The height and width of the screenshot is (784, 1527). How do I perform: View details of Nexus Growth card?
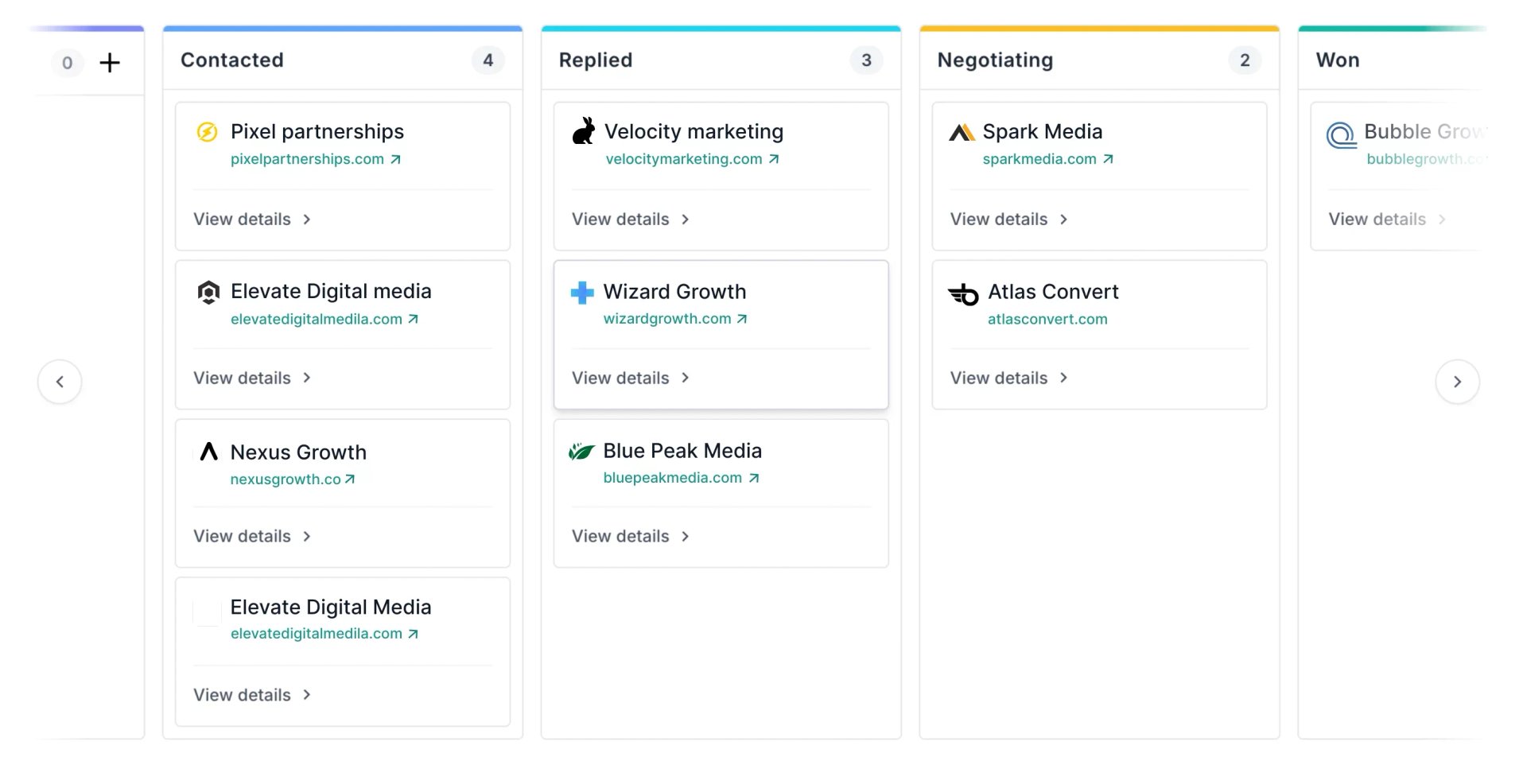tap(252, 537)
